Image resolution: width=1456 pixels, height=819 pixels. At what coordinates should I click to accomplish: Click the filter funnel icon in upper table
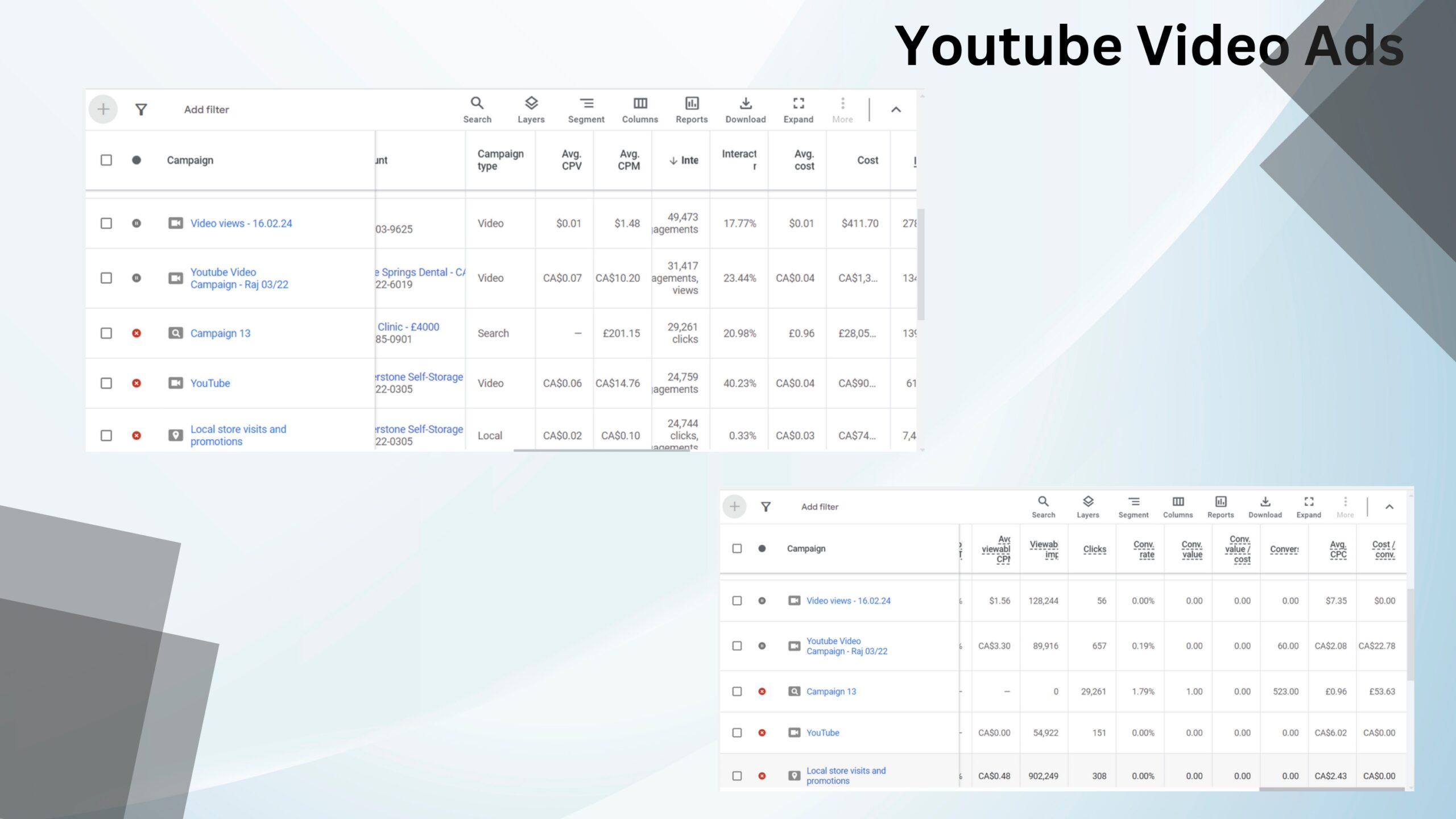pyautogui.click(x=141, y=109)
